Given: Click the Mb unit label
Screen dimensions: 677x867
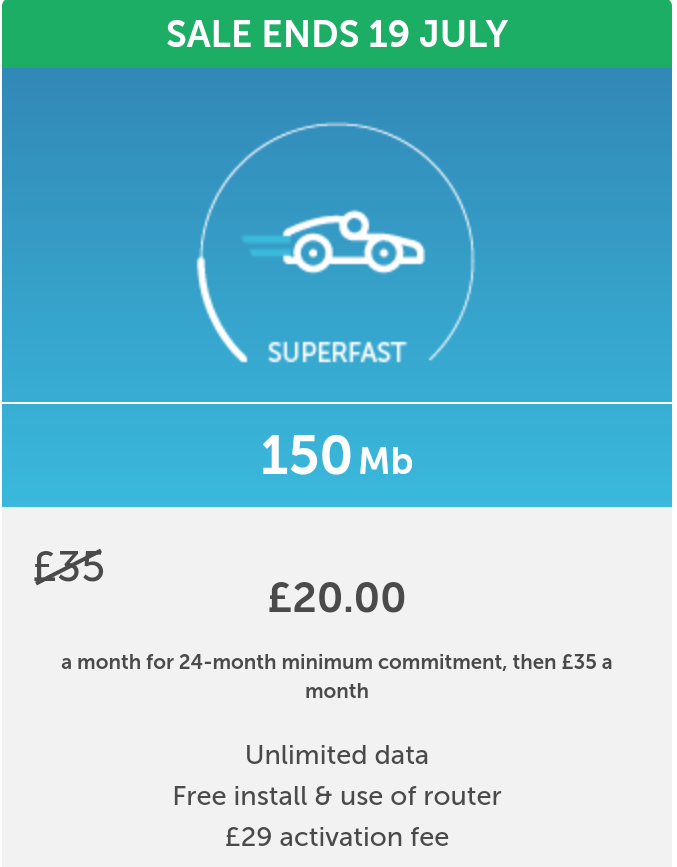Looking at the screenshot, I should [x=386, y=461].
